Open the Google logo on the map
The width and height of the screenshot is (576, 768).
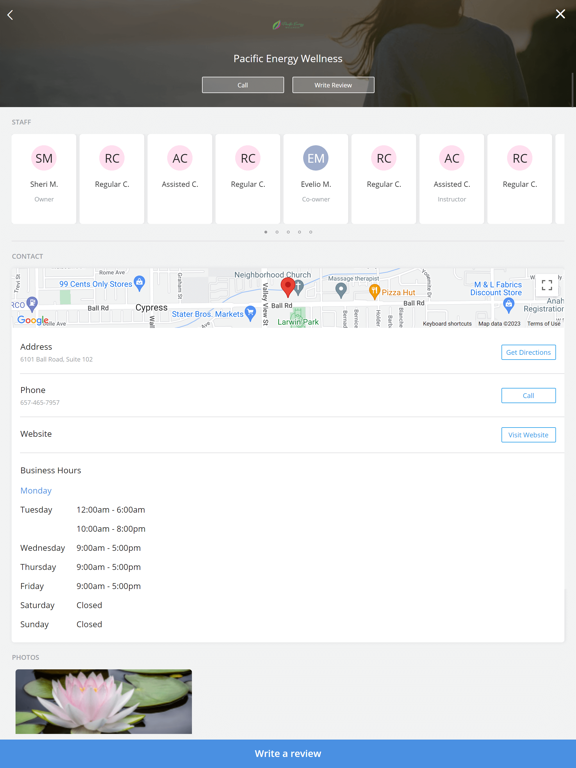coord(32,320)
